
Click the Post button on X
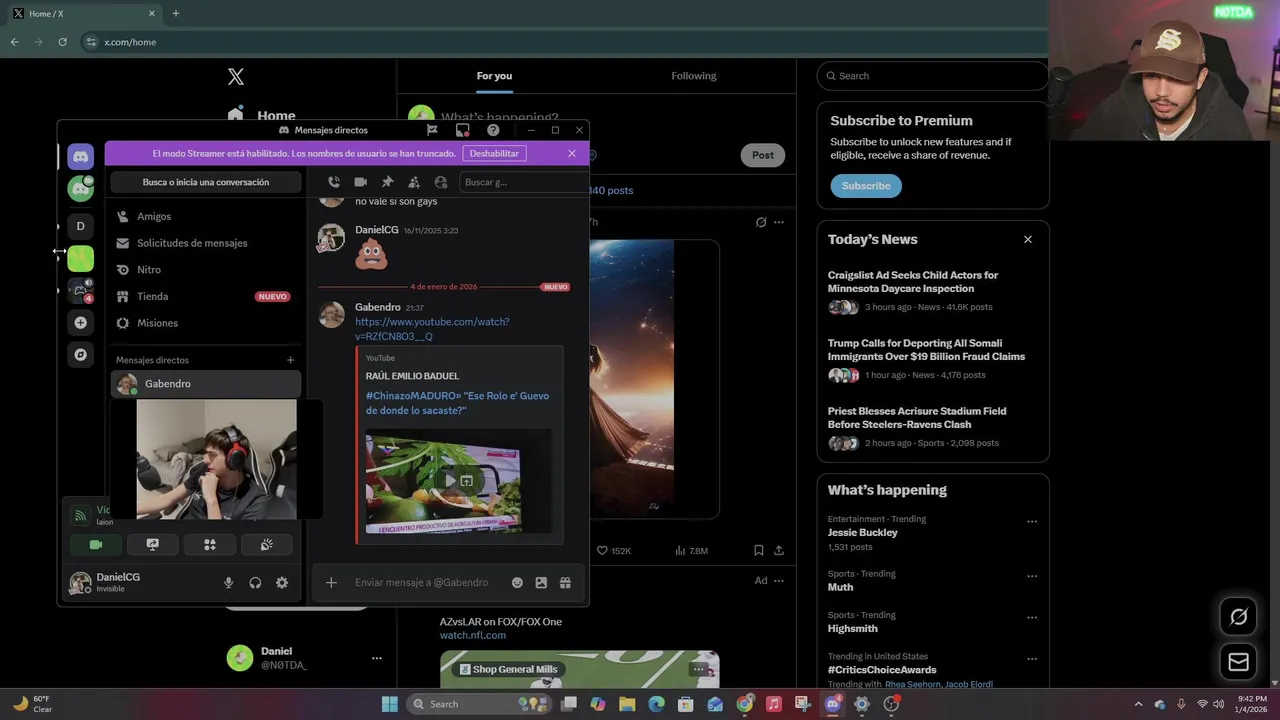pyautogui.click(x=763, y=155)
